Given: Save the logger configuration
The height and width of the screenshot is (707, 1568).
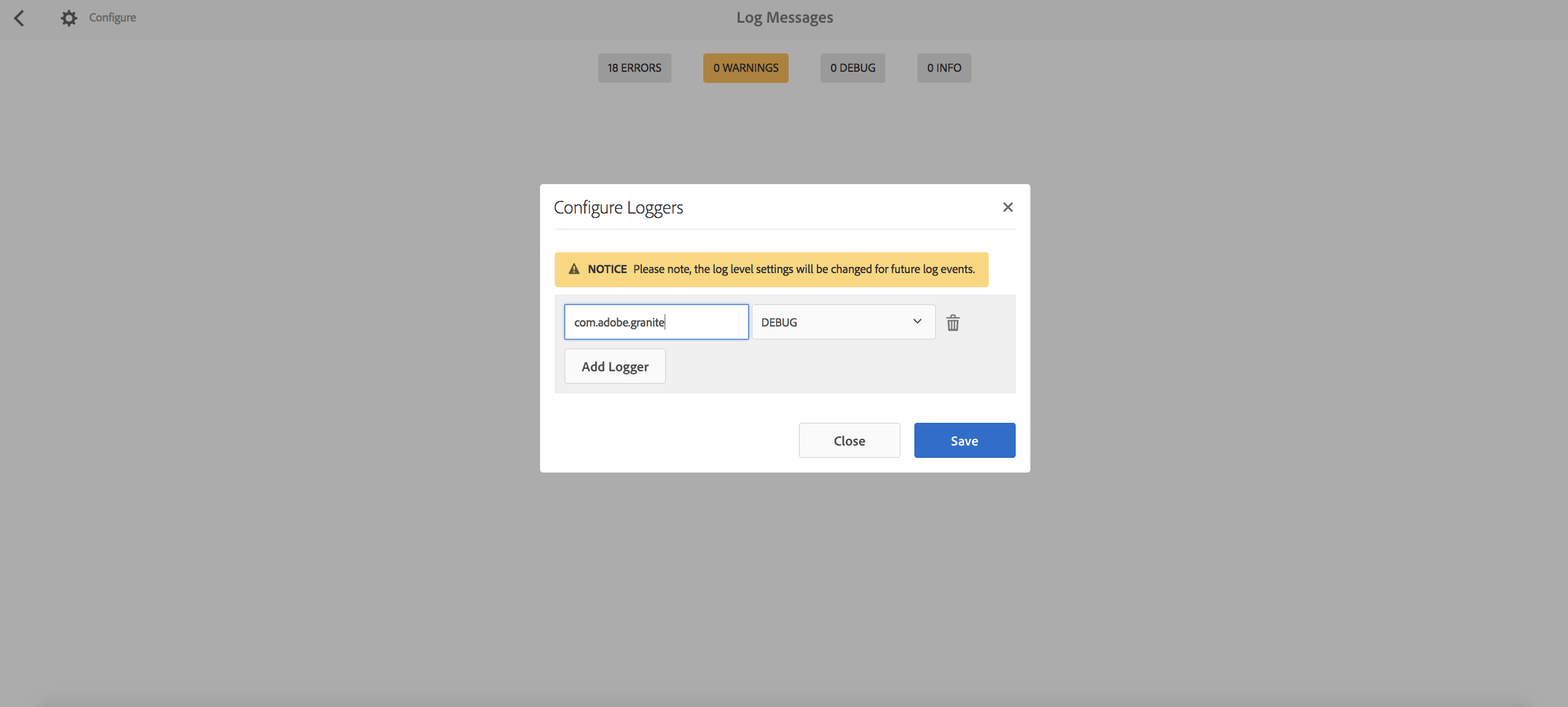Looking at the screenshot, I should click(x=964, y=441).
